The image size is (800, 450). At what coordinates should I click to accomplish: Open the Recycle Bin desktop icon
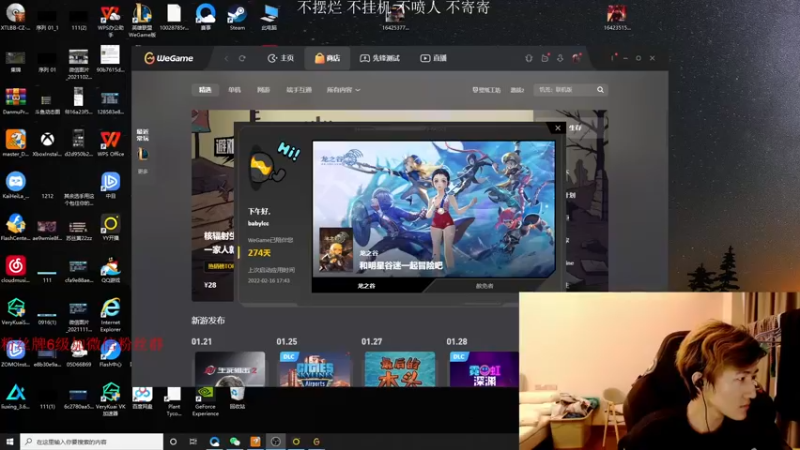click(237, 398)
